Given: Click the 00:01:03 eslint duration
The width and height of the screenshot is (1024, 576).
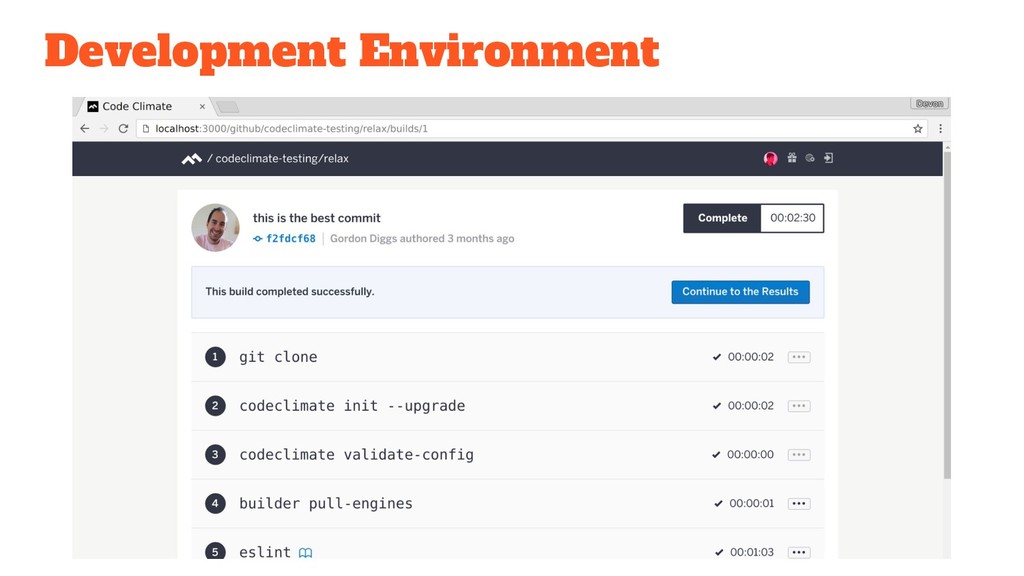Looking at the screenshot, I should (752, 552).
